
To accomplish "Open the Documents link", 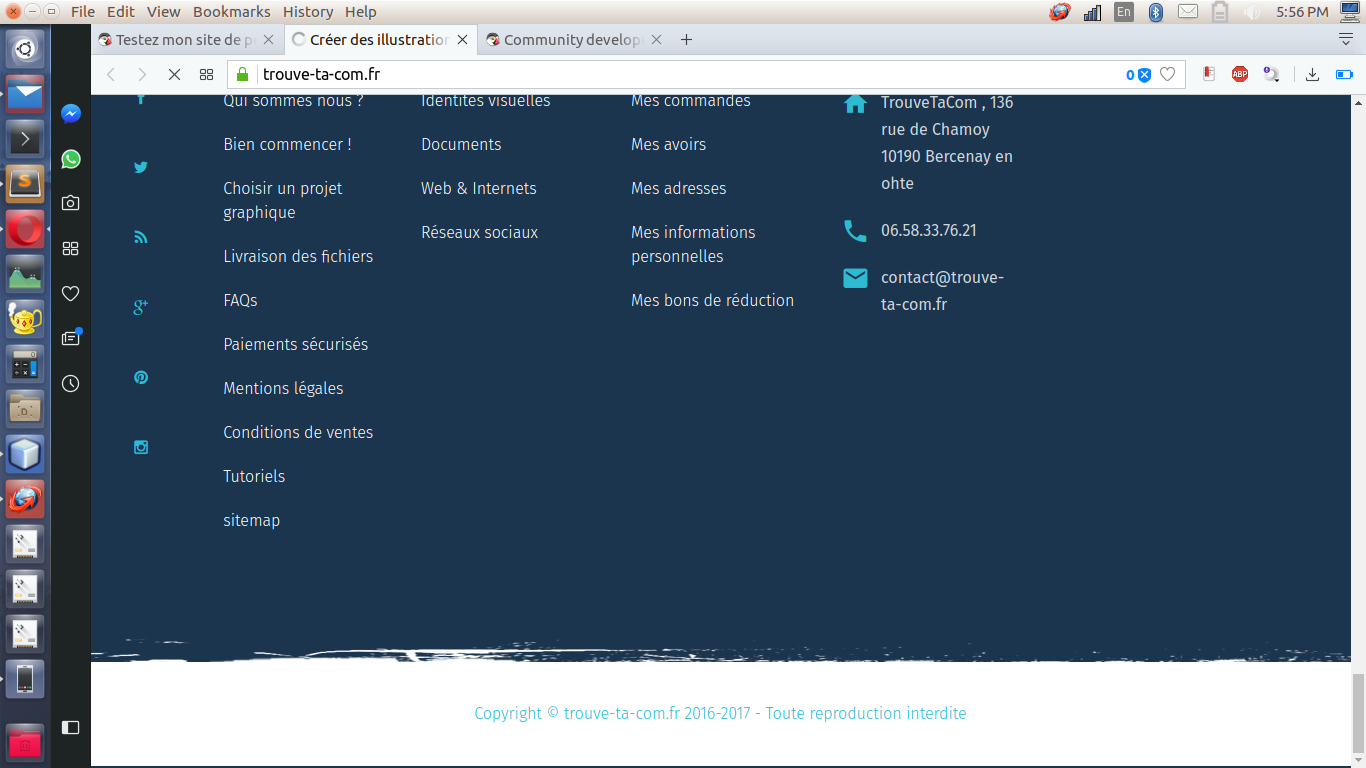I will point(461,144).
